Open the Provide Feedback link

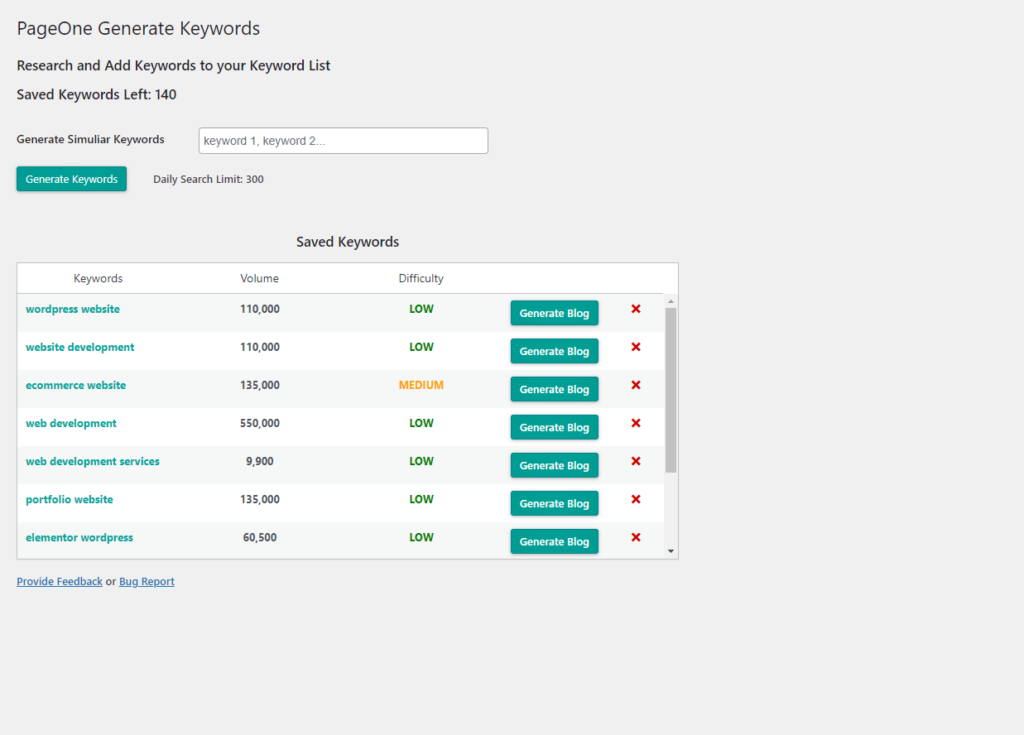point(59,581)
